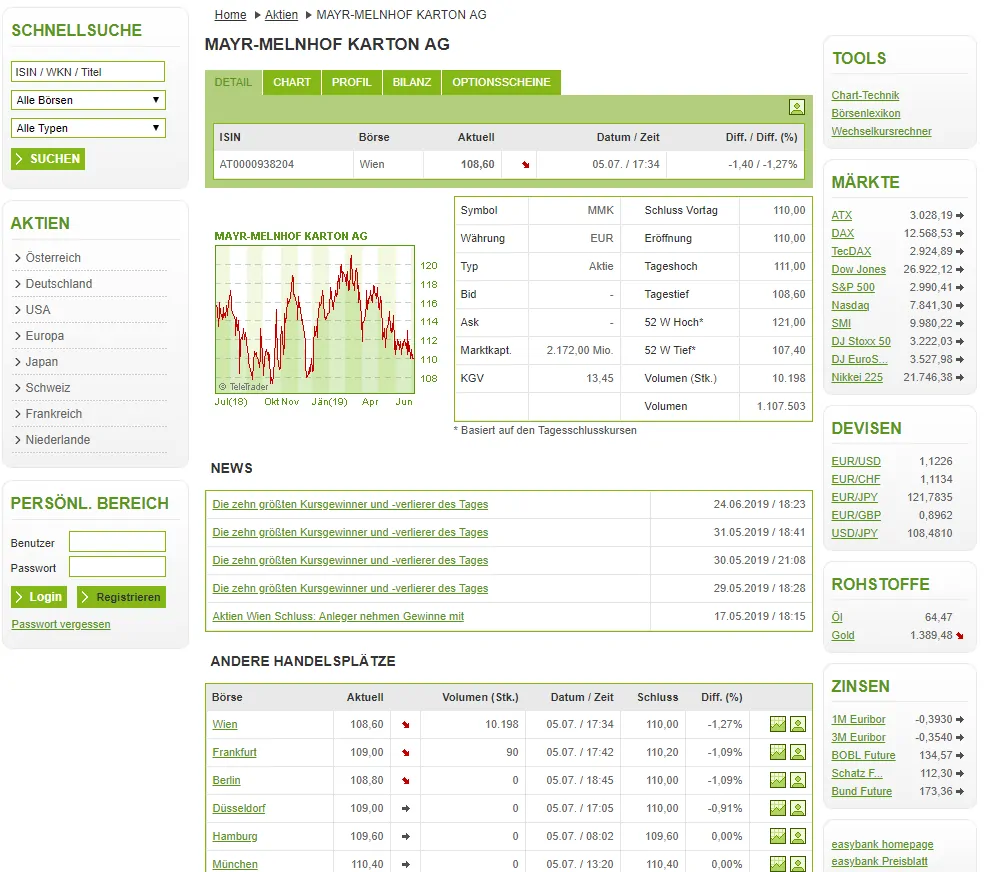Open the Hamburg exchange link
The height and width of the screenshot is (872, 985).
(x=235, y=836)
